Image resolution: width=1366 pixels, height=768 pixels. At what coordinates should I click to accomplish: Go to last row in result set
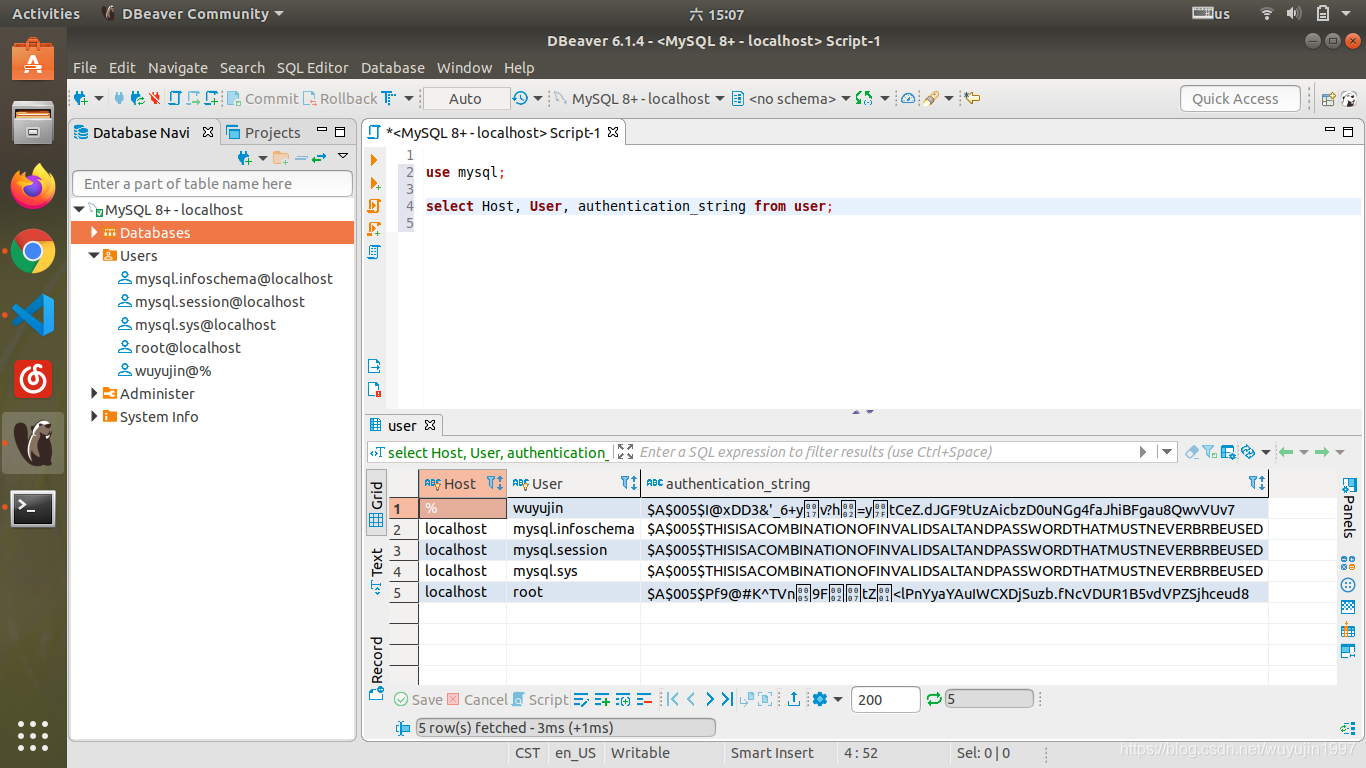click(x=727, y=699)
